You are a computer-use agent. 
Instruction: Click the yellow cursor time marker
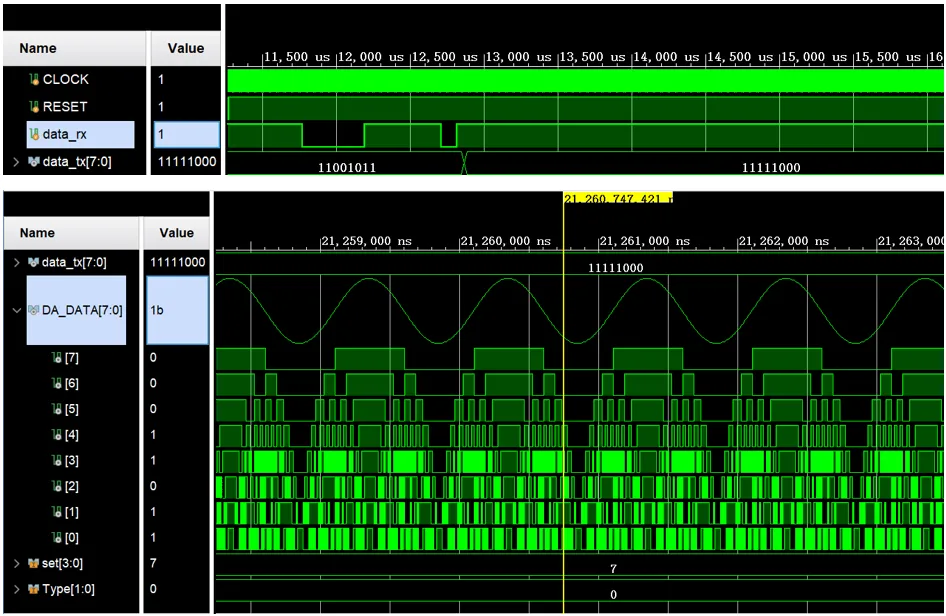[x=617, y=199]
